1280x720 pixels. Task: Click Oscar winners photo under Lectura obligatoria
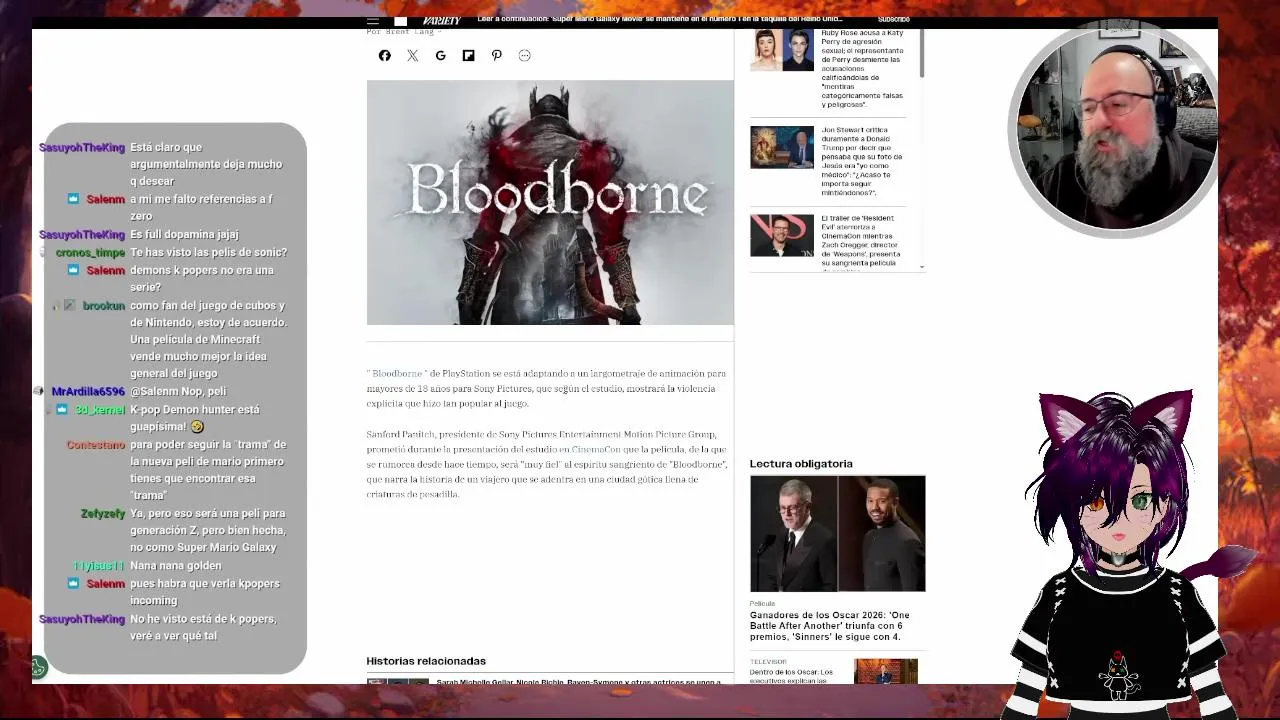(838, 534)
